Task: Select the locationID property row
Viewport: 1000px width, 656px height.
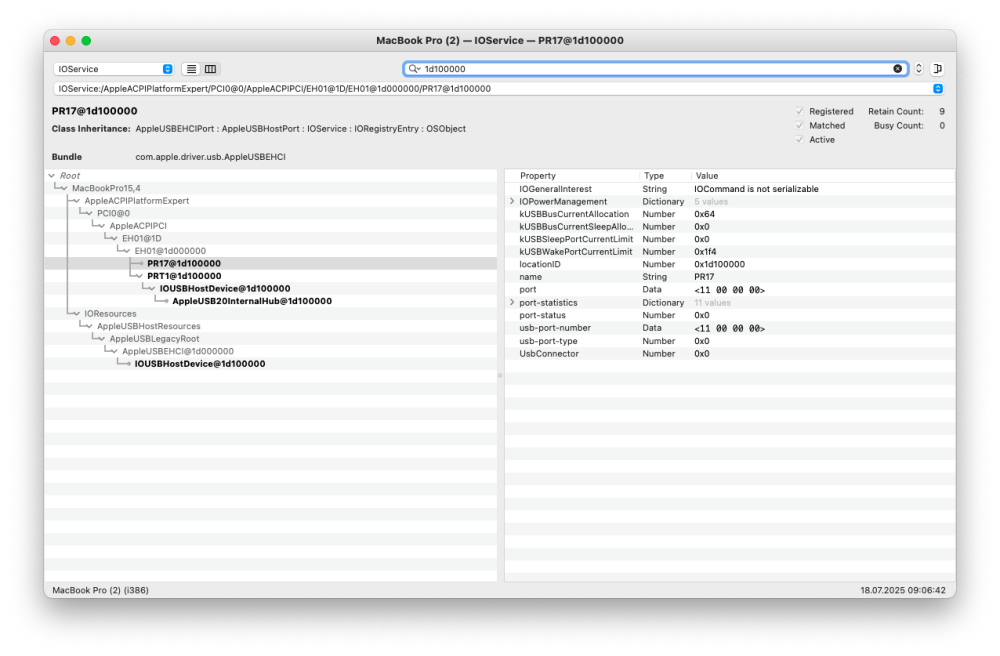Action: (x=730, y=265)
